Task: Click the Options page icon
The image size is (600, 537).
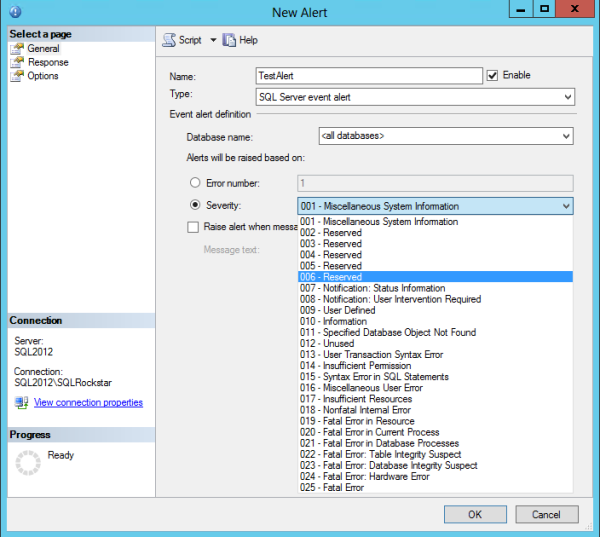Action: click(x=17, y=76)
